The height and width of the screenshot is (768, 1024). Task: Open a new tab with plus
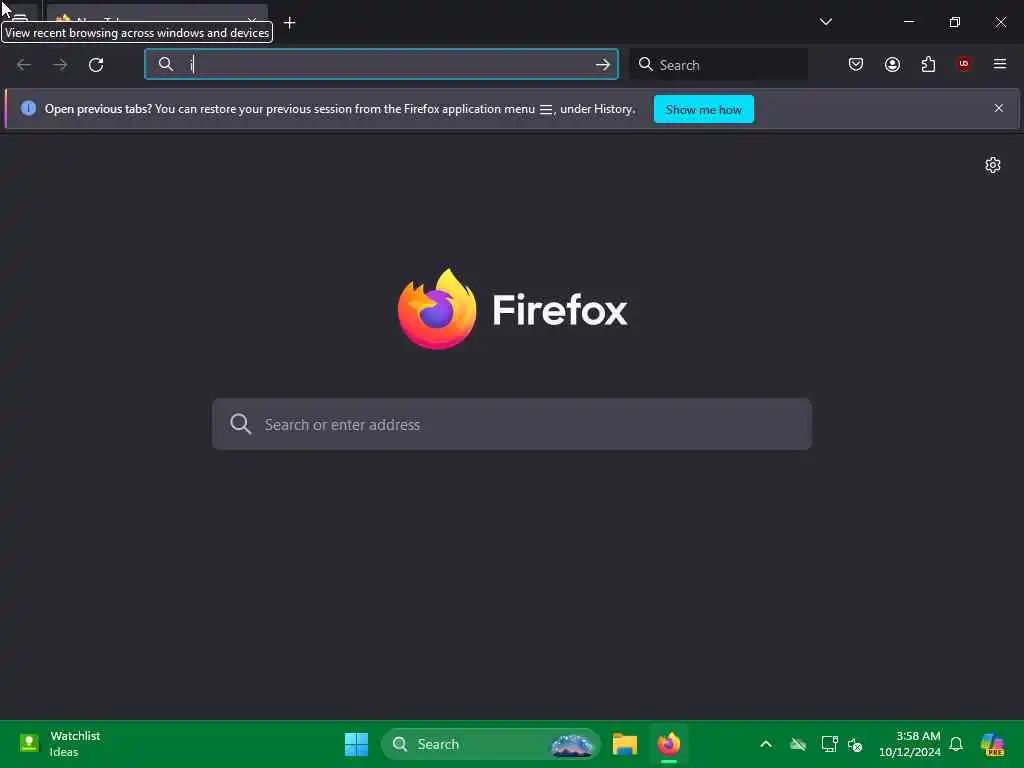(289, 23)
